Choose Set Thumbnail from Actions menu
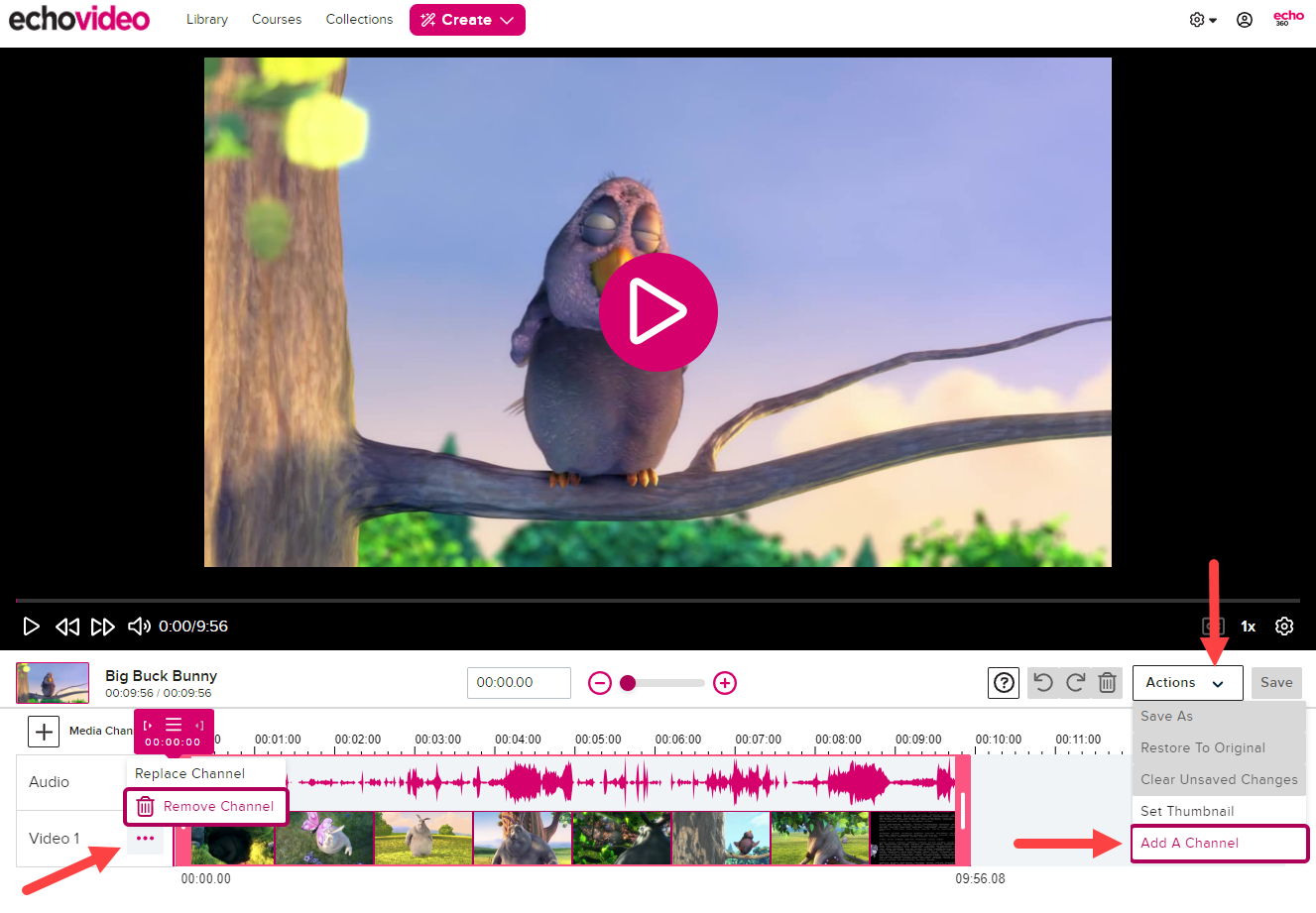The height and width of the screenshot is (913, 1316). pyautogui.click(x=1219, y=812)
